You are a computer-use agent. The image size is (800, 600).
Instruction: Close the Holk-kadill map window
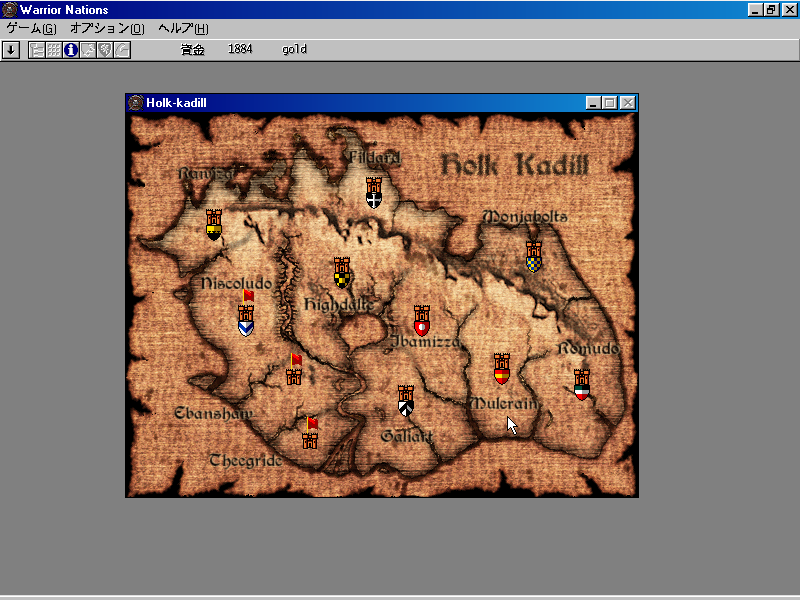point(628,103)
